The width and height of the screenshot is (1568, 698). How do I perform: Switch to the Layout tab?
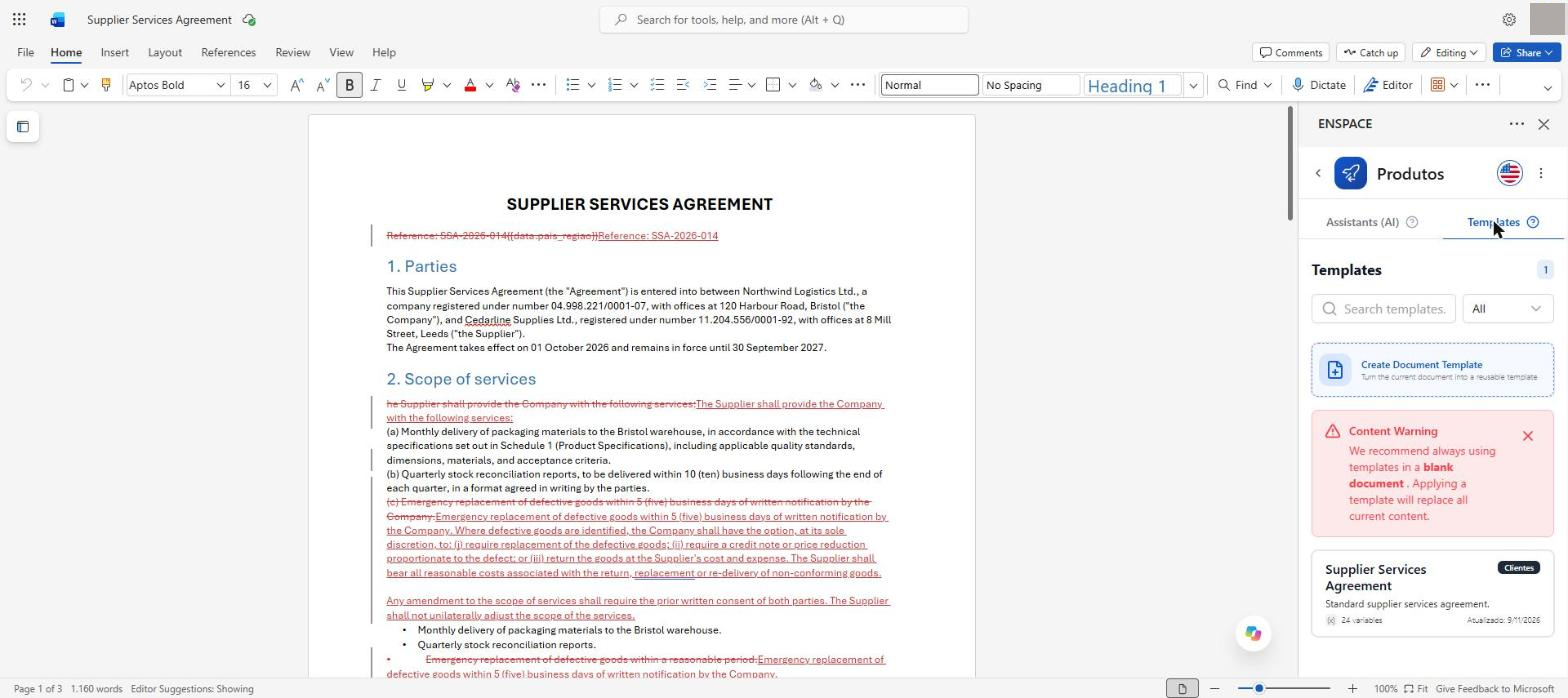(164, 52)
